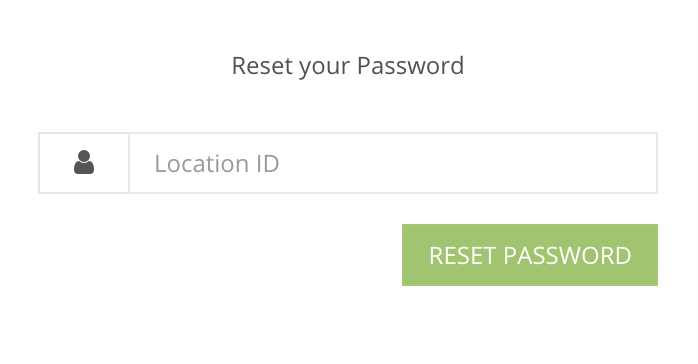This screenshot has width=698, height=364.
Task: Focus the Location ID input field
Action: click(393, 163)
